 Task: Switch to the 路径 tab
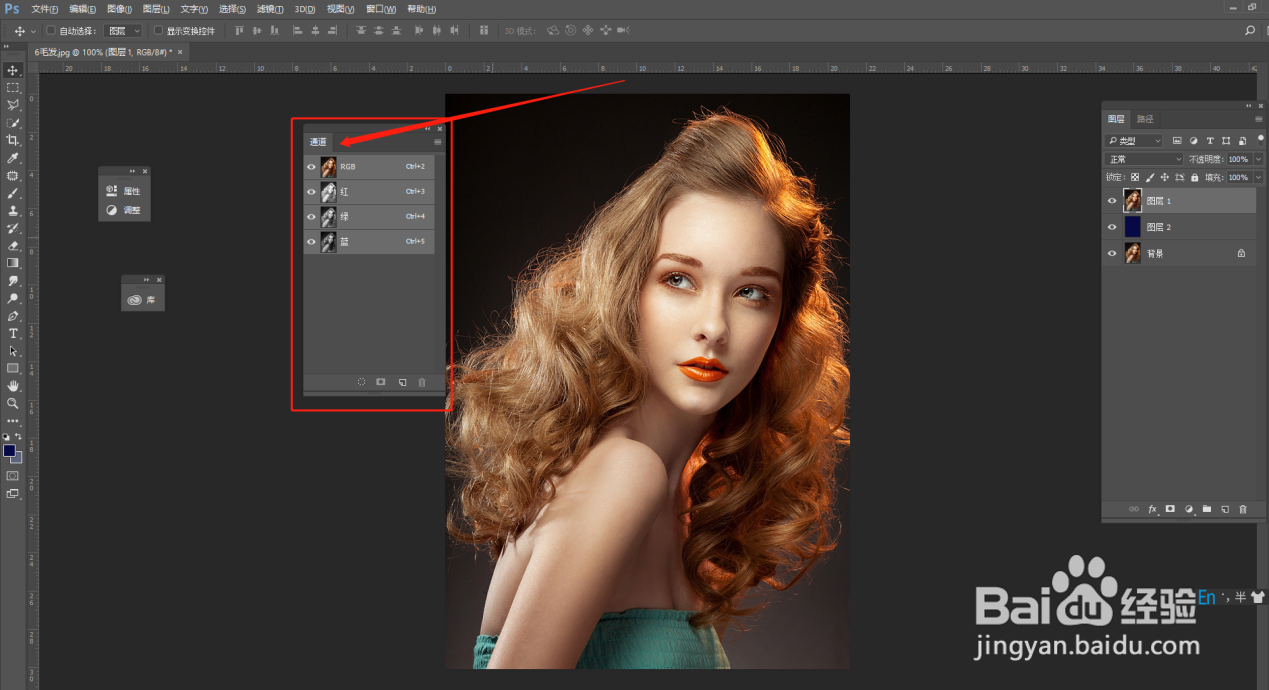pyautogui.click(x=1143, y=118)
